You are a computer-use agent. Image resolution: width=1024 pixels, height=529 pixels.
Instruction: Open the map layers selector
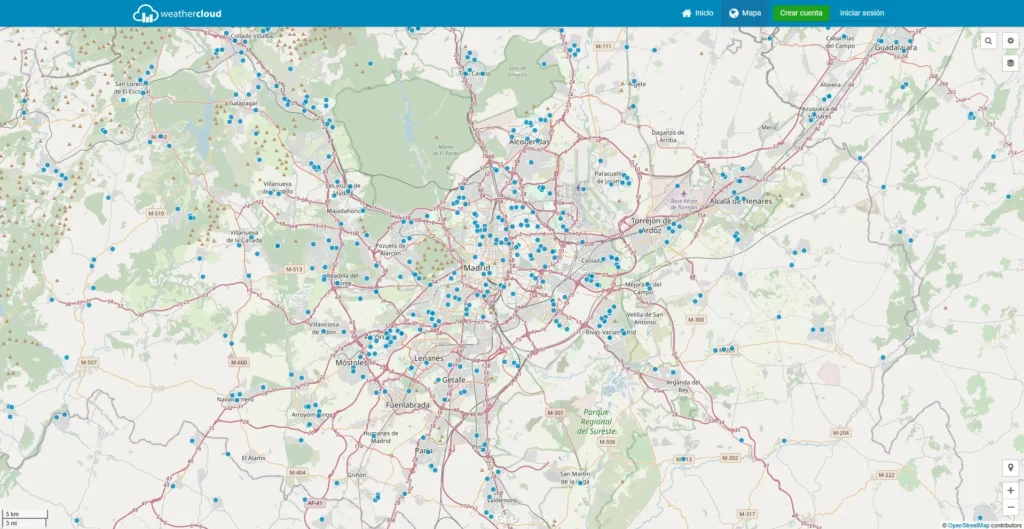click(1010, 63)
